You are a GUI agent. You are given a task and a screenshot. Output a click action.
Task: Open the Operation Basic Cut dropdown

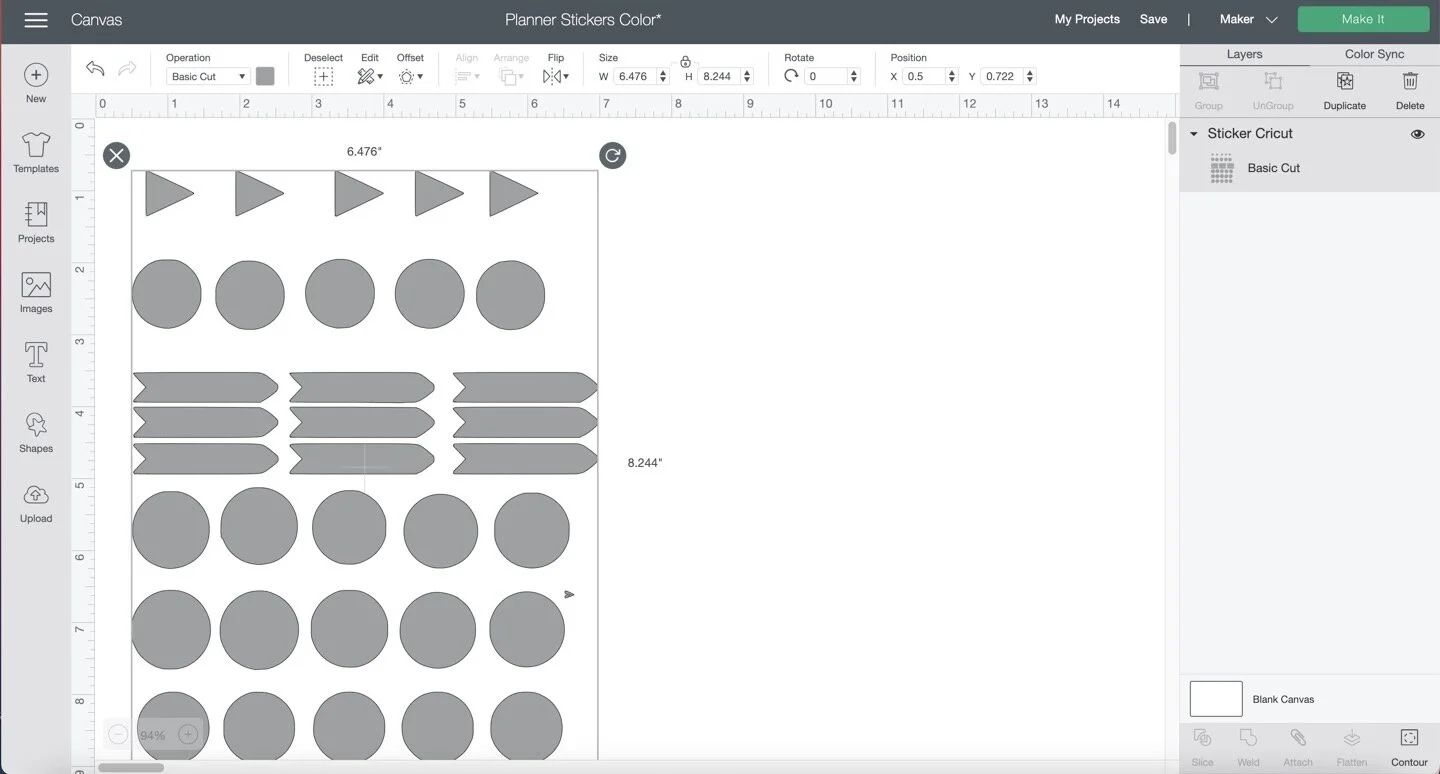207,76
